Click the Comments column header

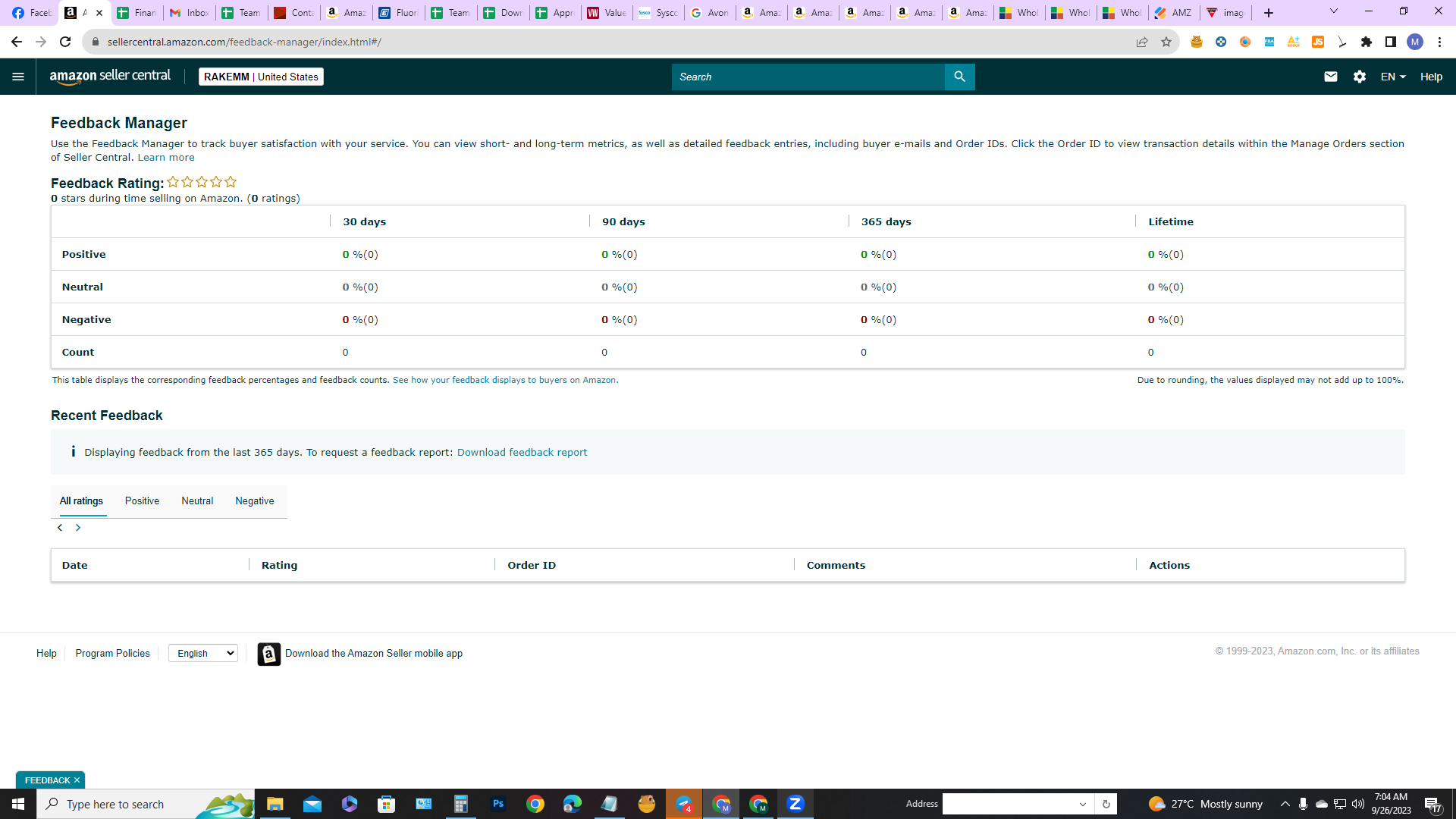point(836,566)
